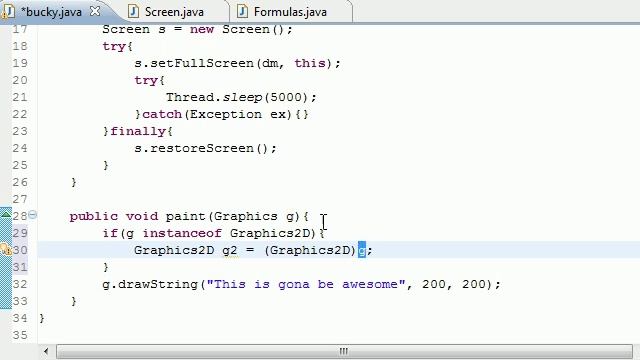Click 's.setFullScreen(dm, this);' on line 19
The width and height of the screenshot is (640, 360).
[237, 63]
